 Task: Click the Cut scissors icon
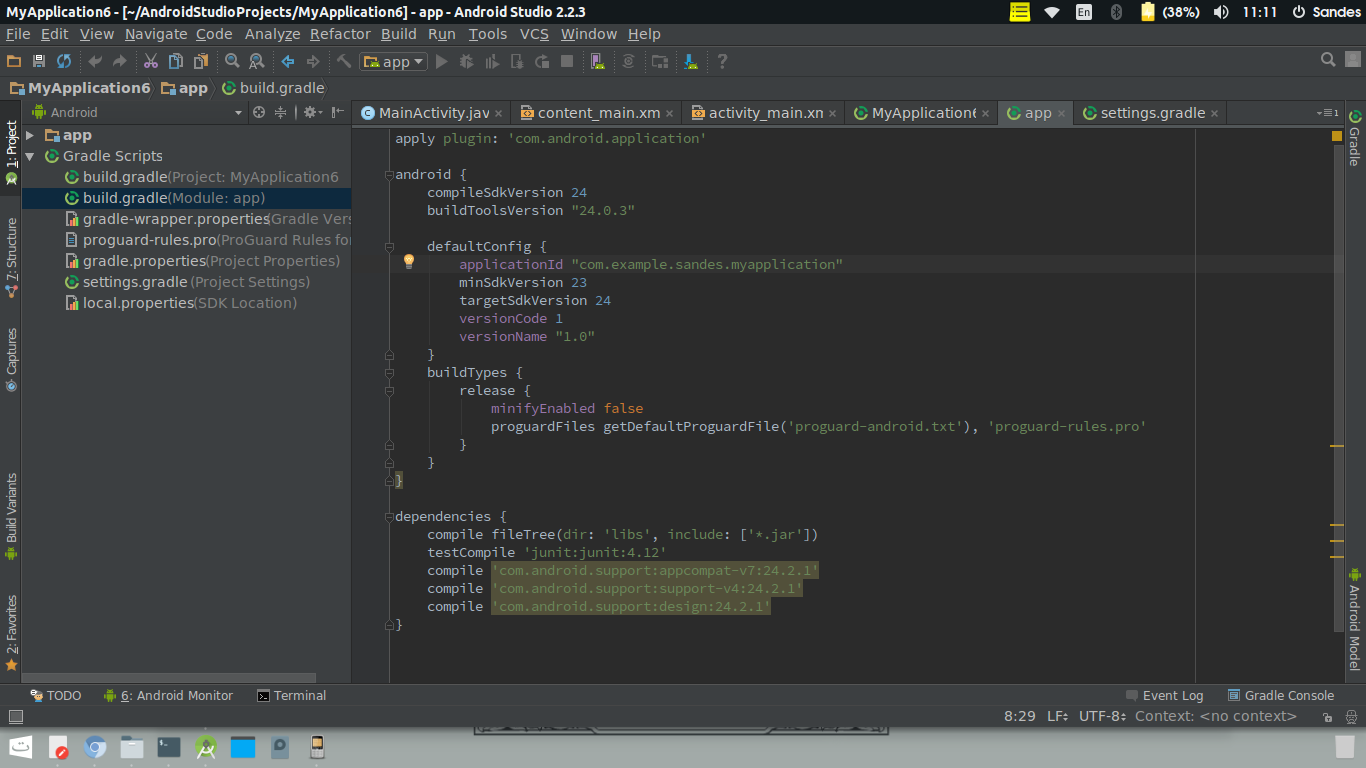[151, 62]
